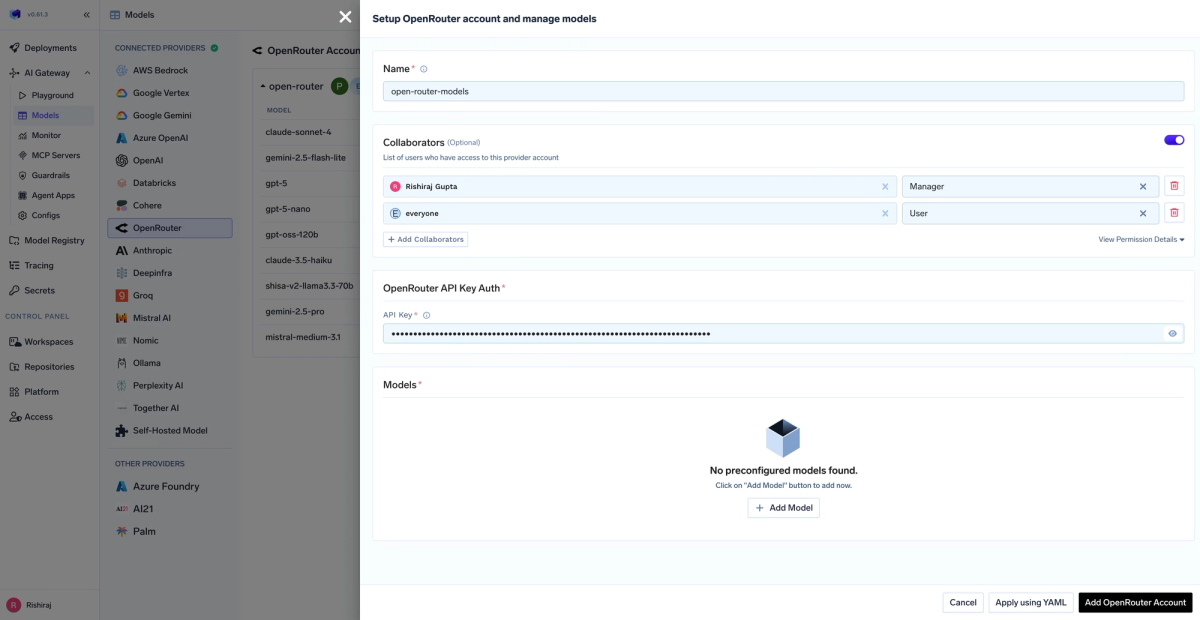This screenshot has height=620, width=1200.
Task: Click the Google Gemini provider icon
Action: tap(122, 116)
